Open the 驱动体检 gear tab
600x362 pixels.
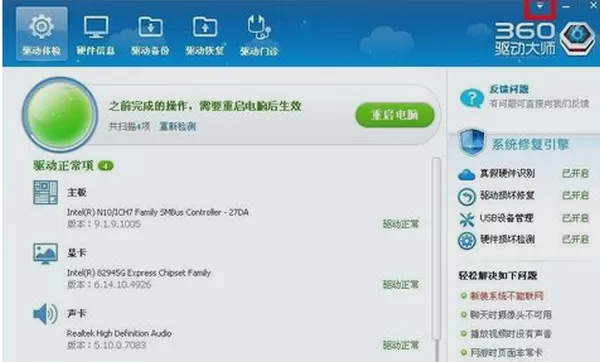point(42,34)
